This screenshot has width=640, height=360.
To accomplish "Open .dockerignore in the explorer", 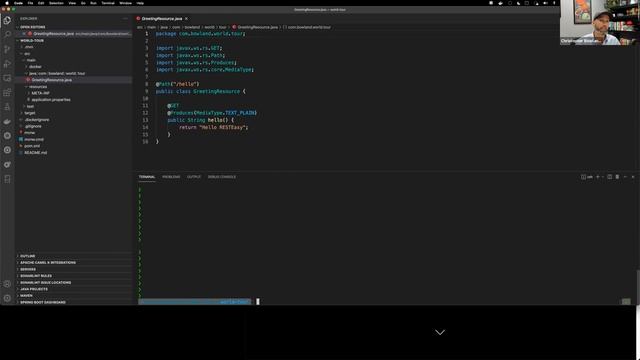I will pyautogui.click(x=37, y=120).
